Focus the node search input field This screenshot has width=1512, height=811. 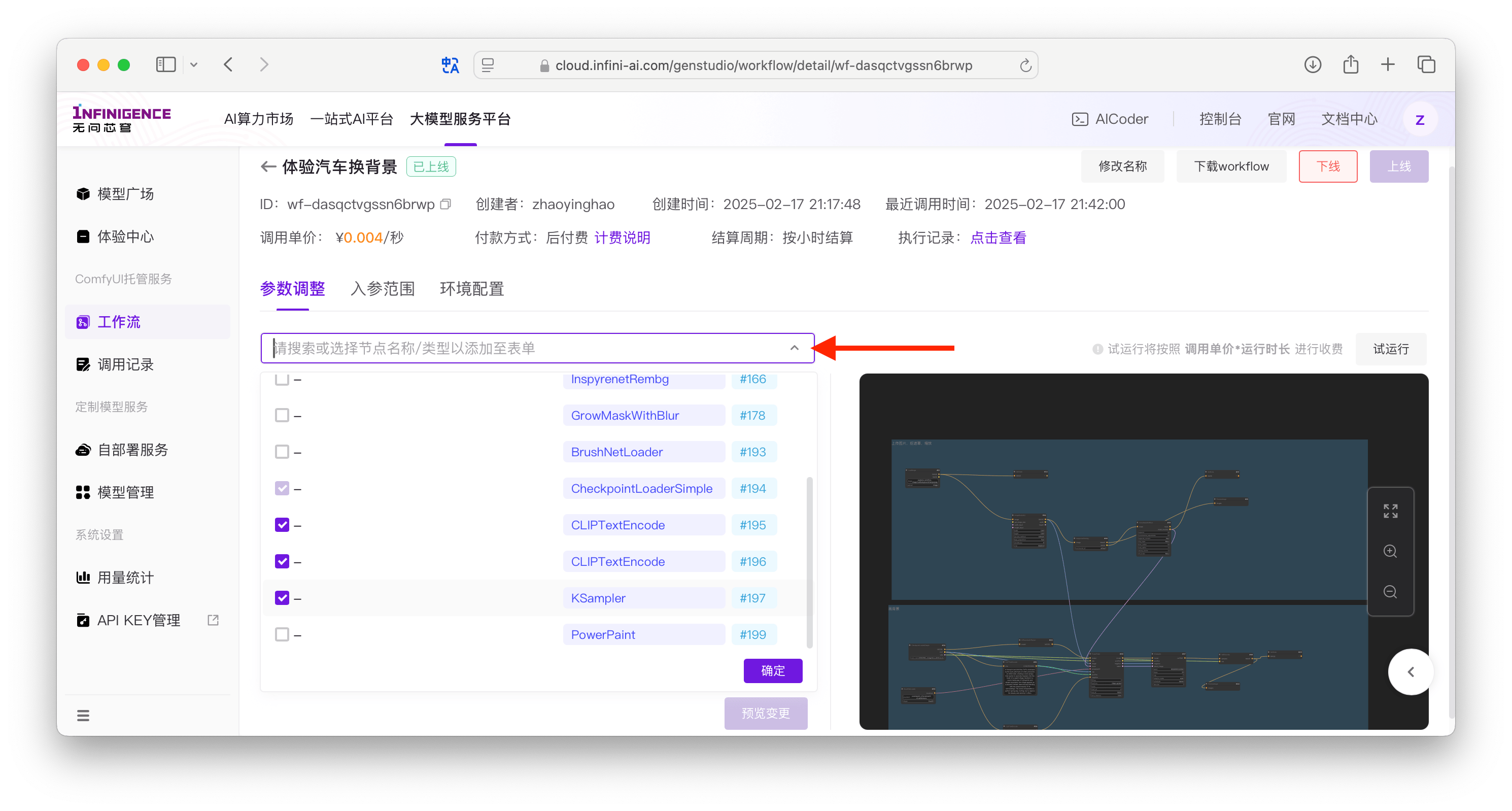pyautogui.click(x=537, y=348)
